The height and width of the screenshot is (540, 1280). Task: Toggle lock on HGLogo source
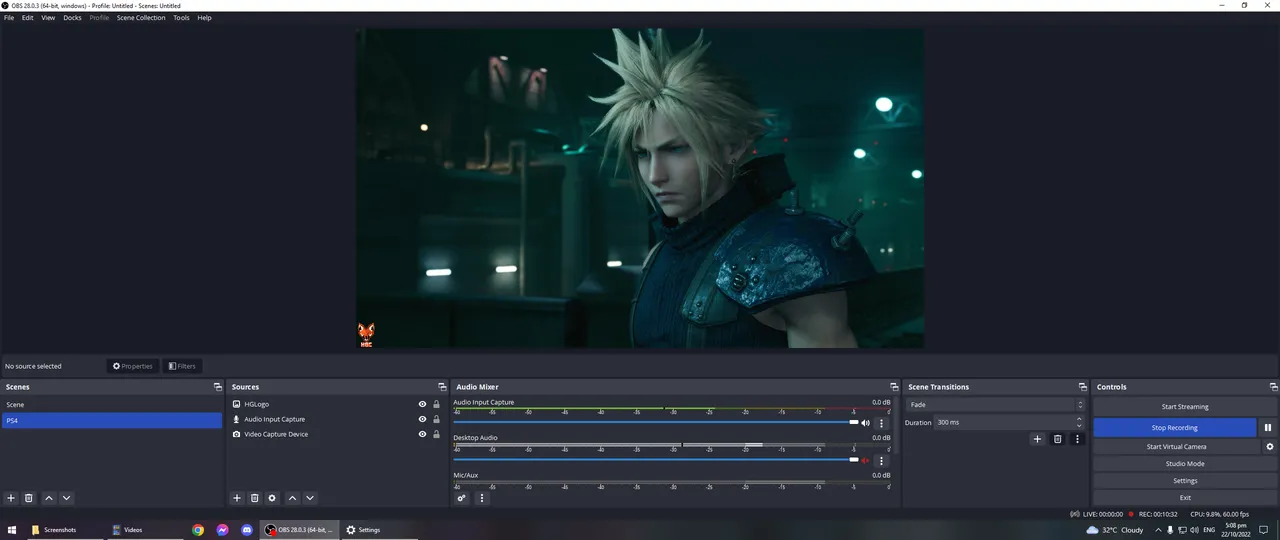[437, 405]
